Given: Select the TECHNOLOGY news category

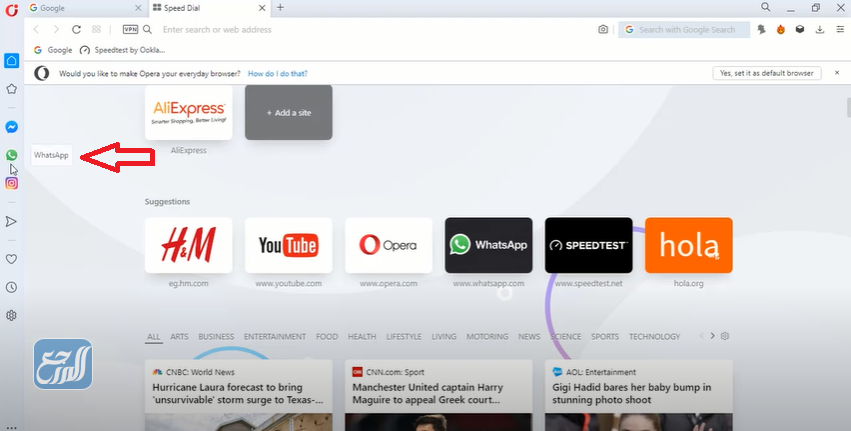Looking at the screenshot, I should click(655, 337).
